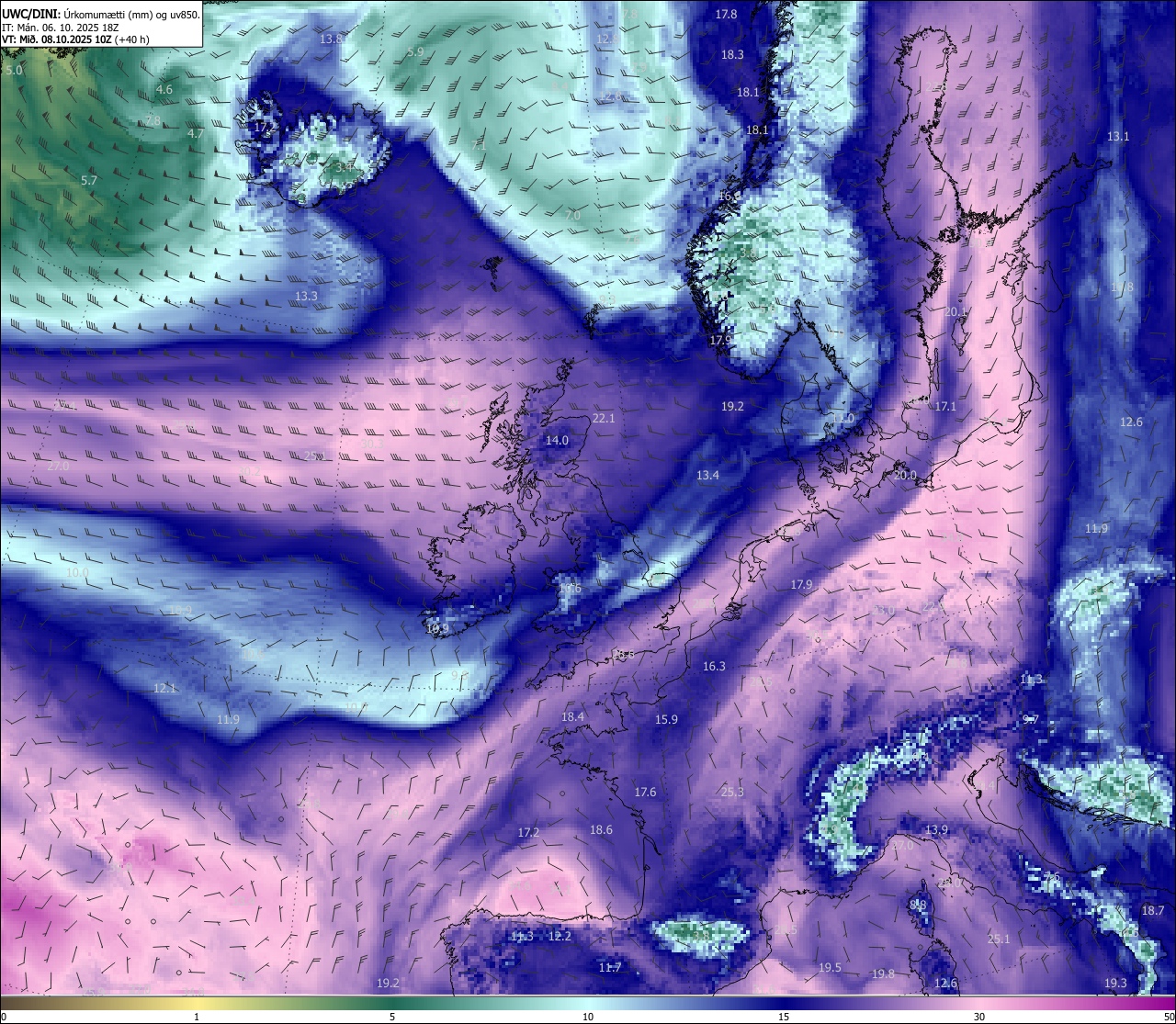
Task: Click the 13.9 value over northern Italy
Action: pos(936,829)
